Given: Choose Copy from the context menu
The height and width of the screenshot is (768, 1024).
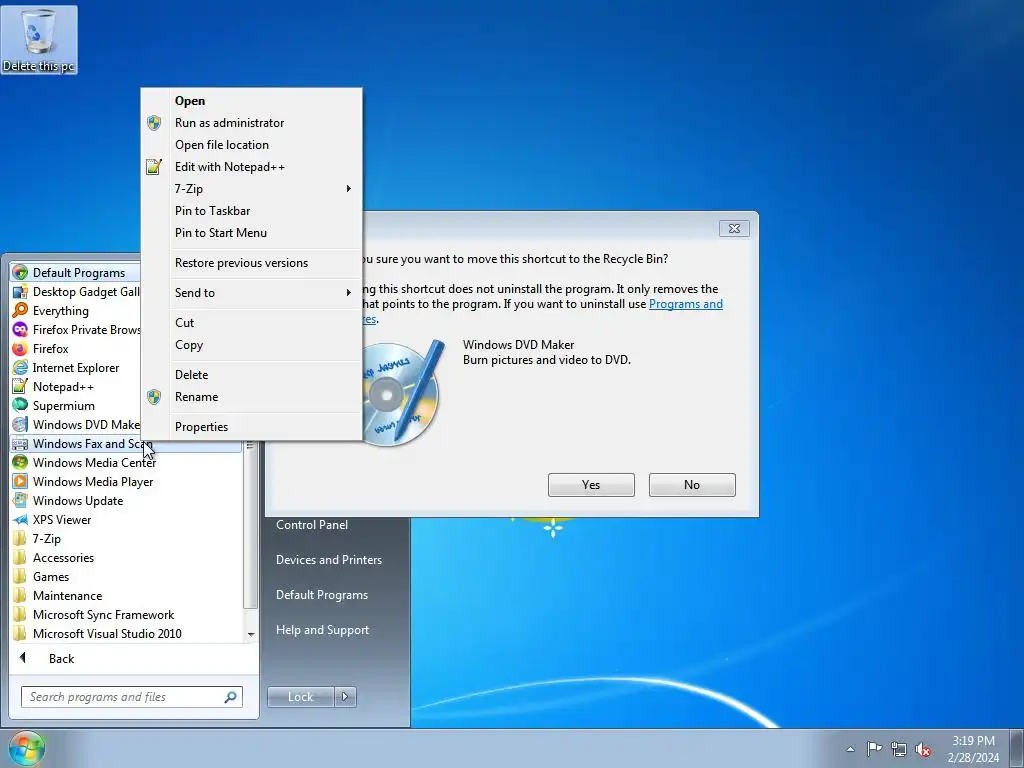Looking at the screenshot, I should click(251, 345).
